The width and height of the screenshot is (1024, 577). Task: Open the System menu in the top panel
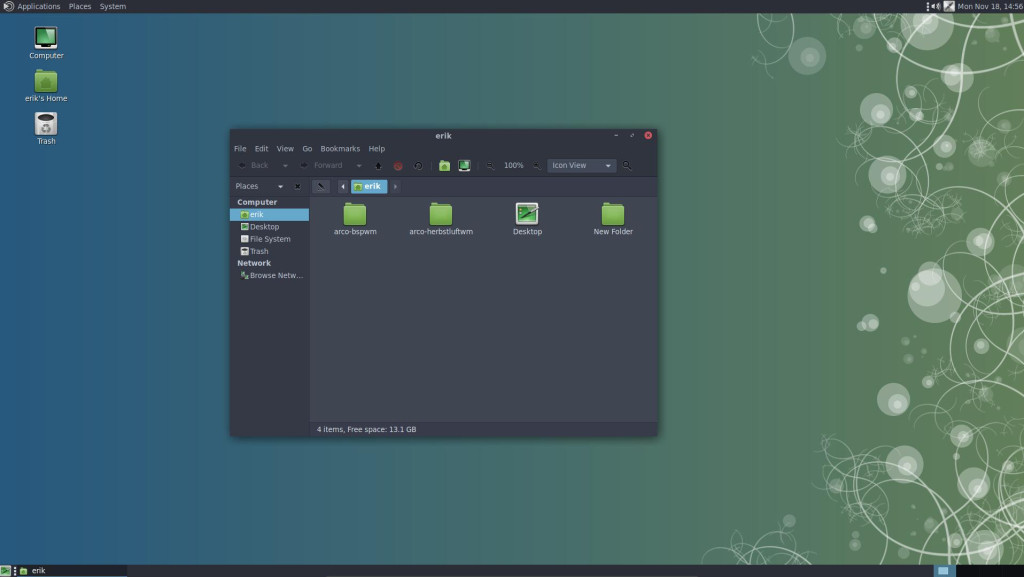click(112, 7)
